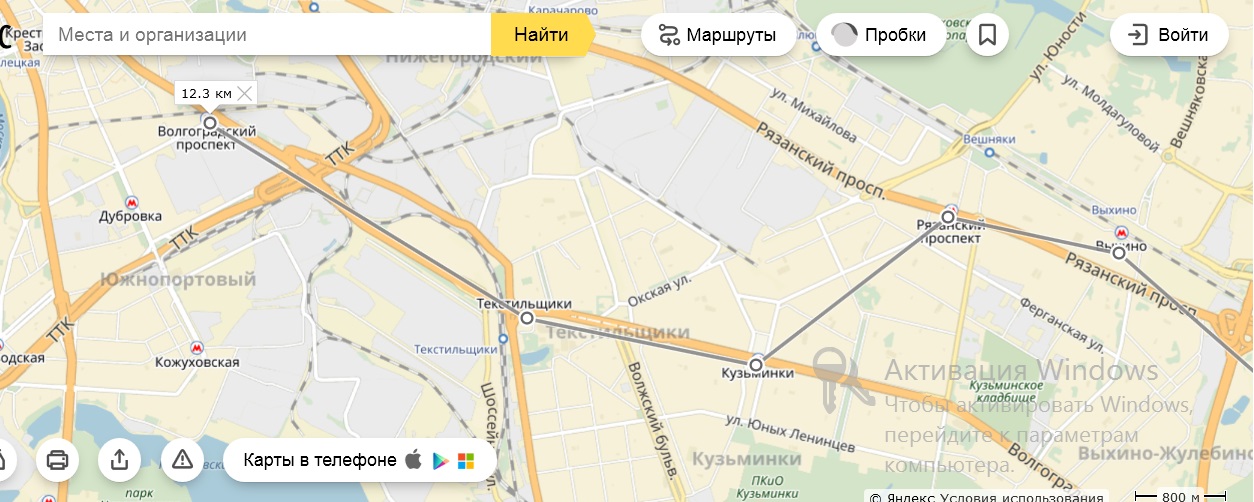Click the Выхино-Жулебино district label
Image resolution: width=1254 pixels, height=502 pixels.
click(x=1165, y=454)
